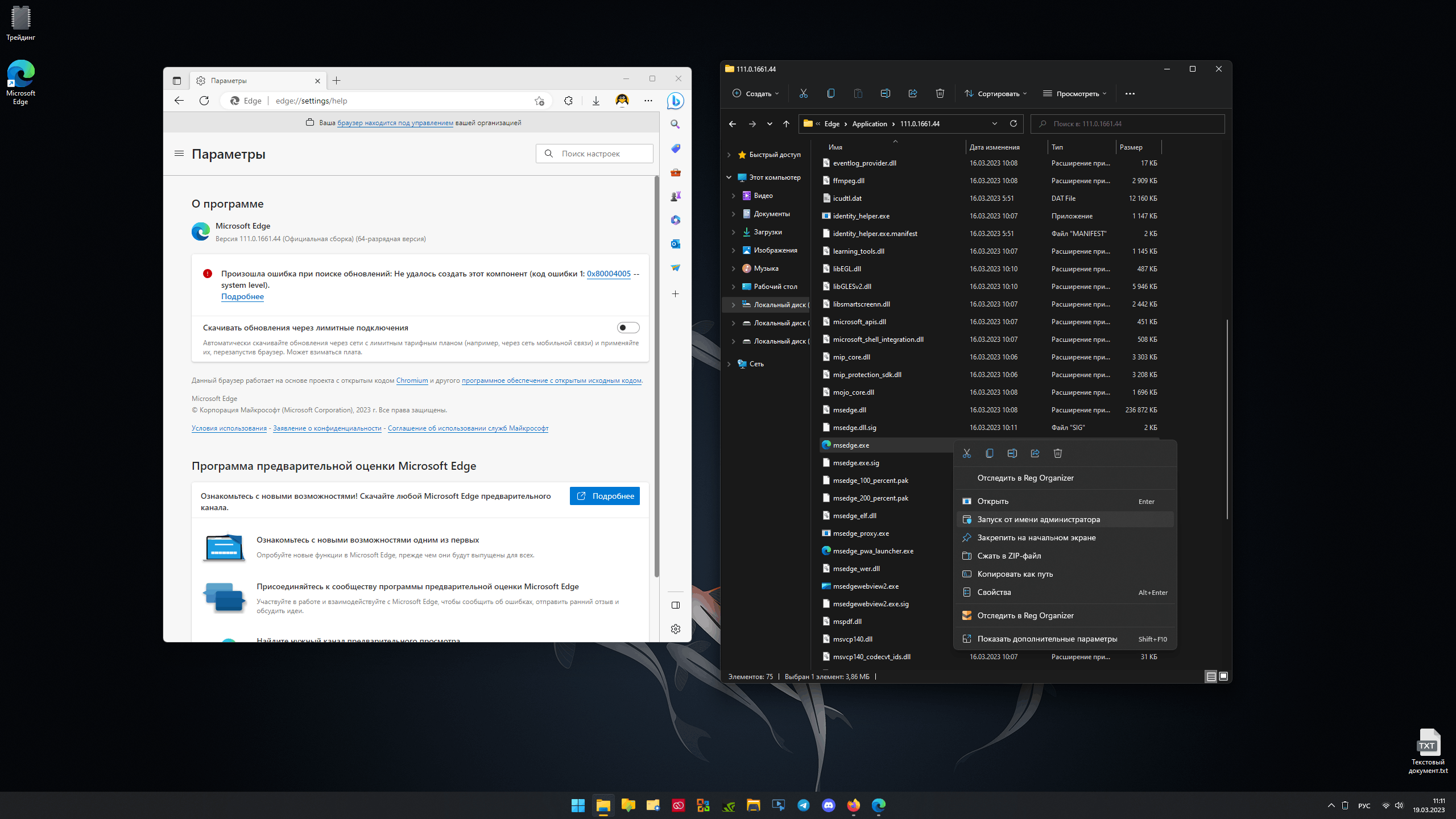Click Share icon in context menu
Image resolution: width=1456 pixels, height=819 pixels.
[1035, 453]
